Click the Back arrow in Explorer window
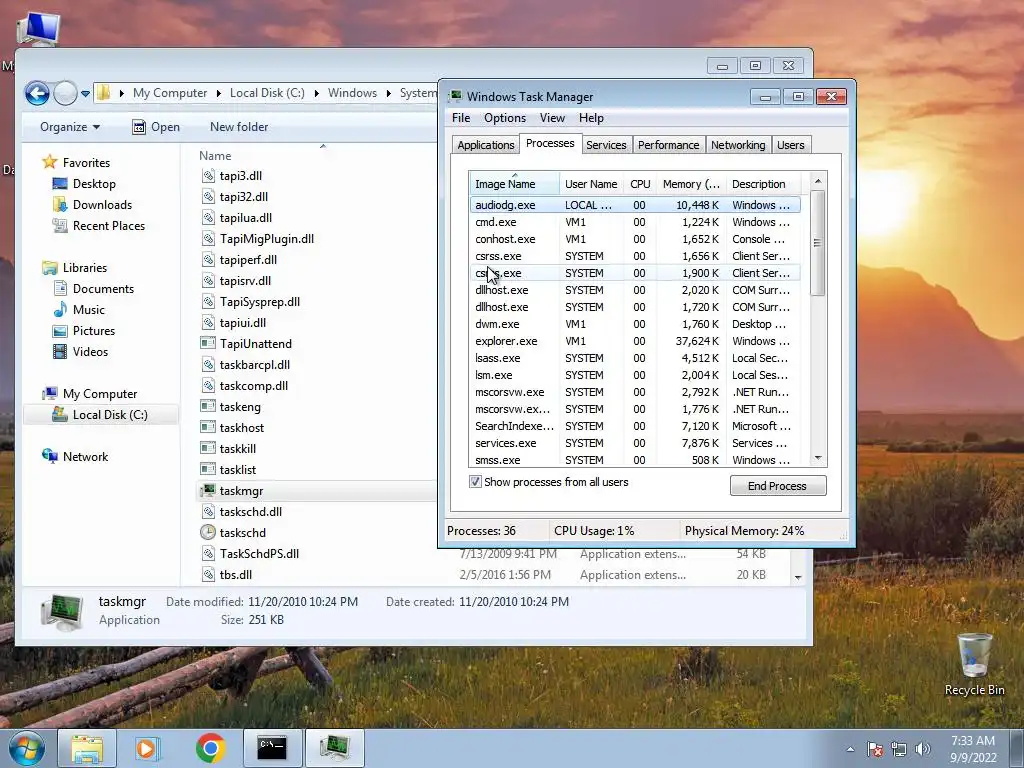The height and width of the screenshot is (768, 1024). coord(37,93)
